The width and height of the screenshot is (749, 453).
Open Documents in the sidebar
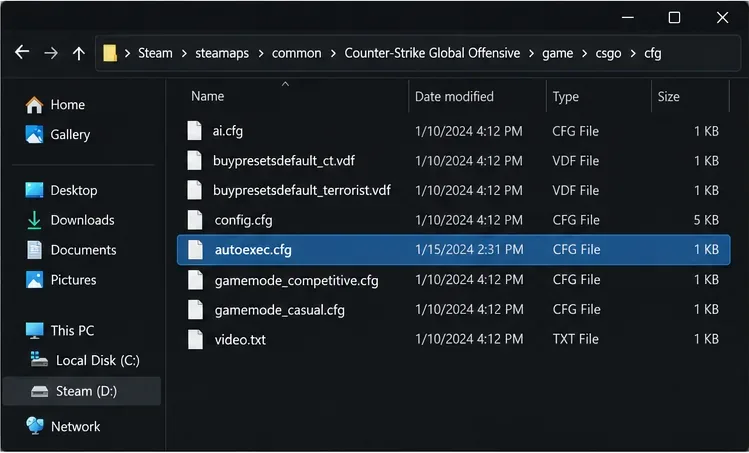(x=71, y=250)
